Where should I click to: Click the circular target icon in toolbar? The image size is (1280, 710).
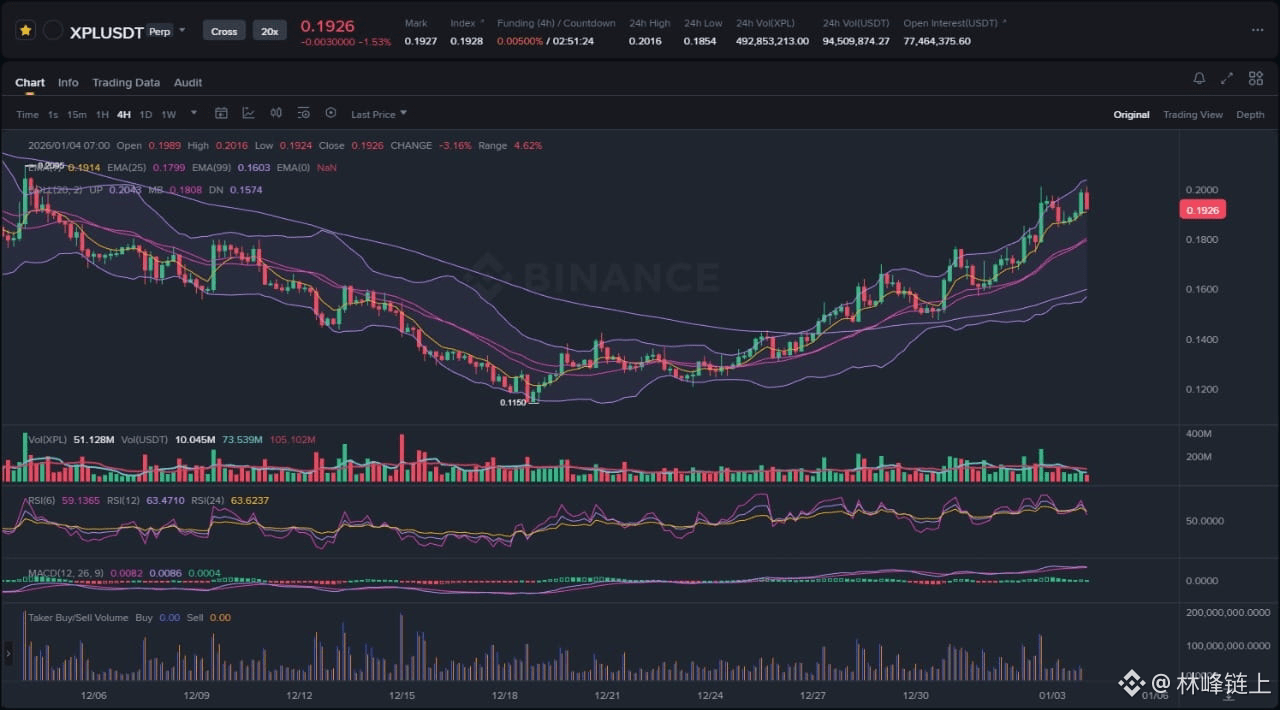[x=331, y=114]
